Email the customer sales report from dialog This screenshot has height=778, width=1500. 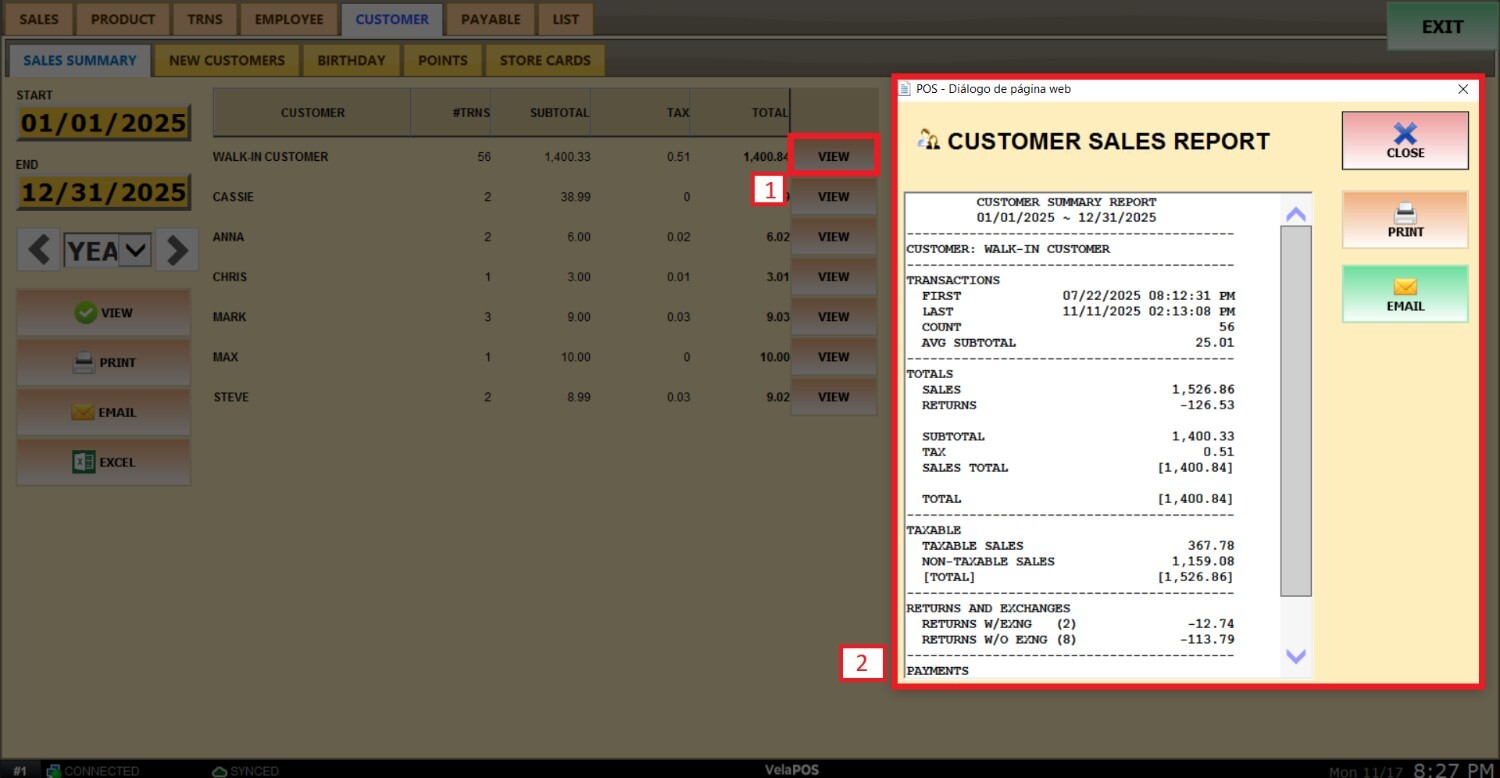1404,294
